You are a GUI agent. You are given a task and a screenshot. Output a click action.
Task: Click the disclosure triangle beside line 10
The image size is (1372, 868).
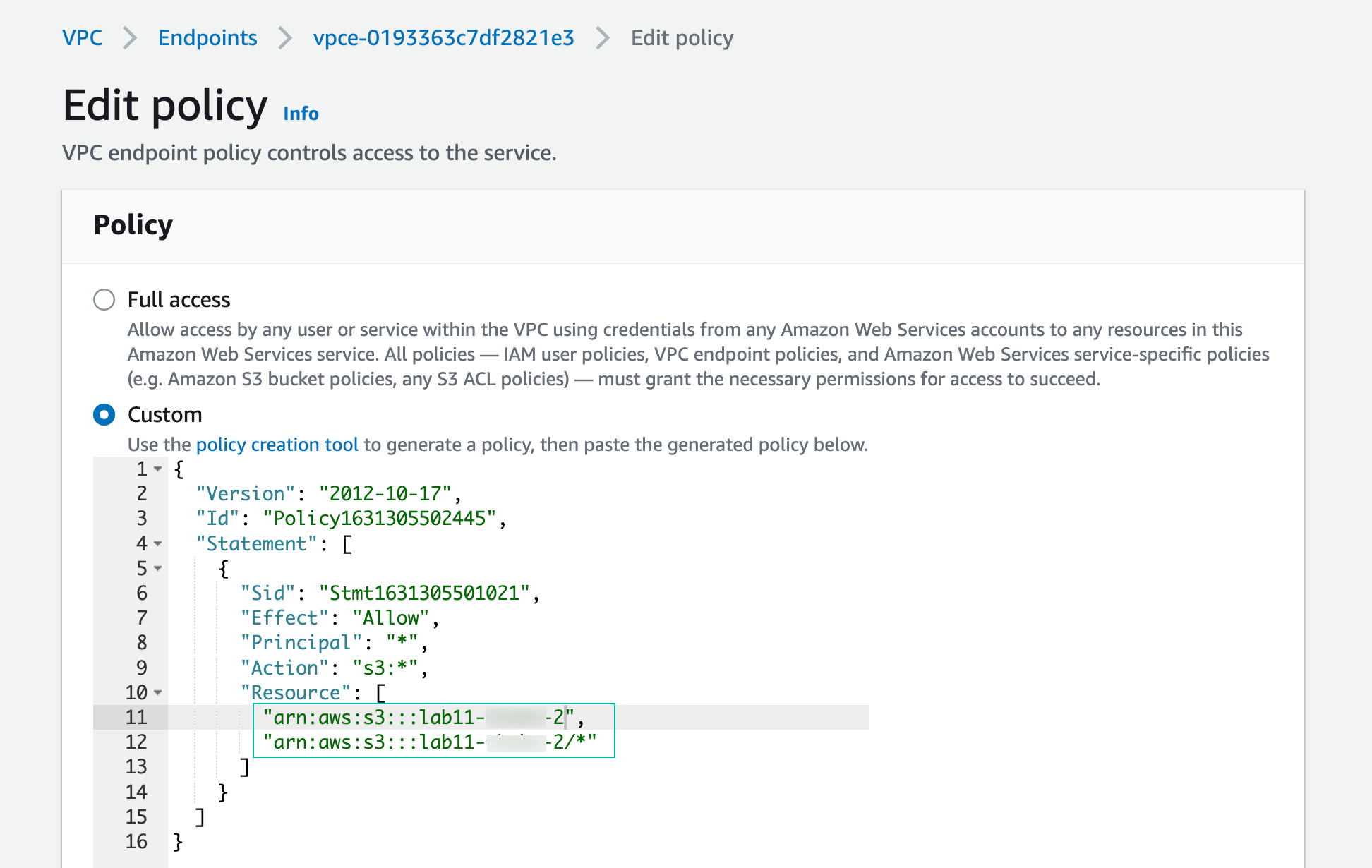(x=157, y=693)
